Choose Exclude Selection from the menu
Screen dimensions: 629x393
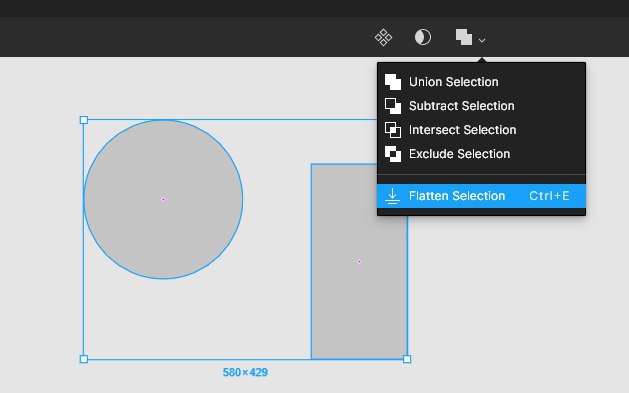click(x=481, y=154)
